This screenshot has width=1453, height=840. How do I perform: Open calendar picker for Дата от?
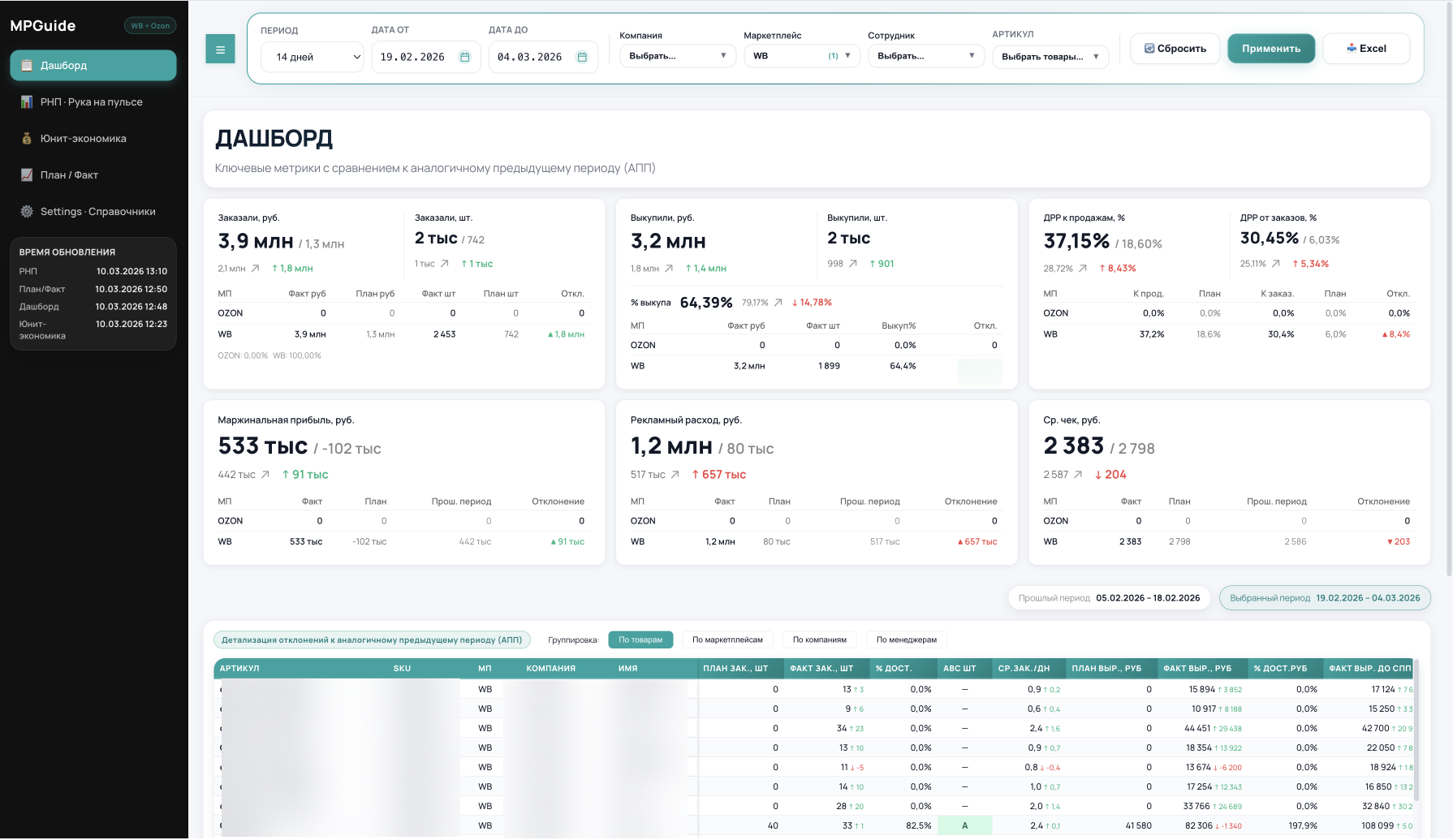tap(465, 57)
